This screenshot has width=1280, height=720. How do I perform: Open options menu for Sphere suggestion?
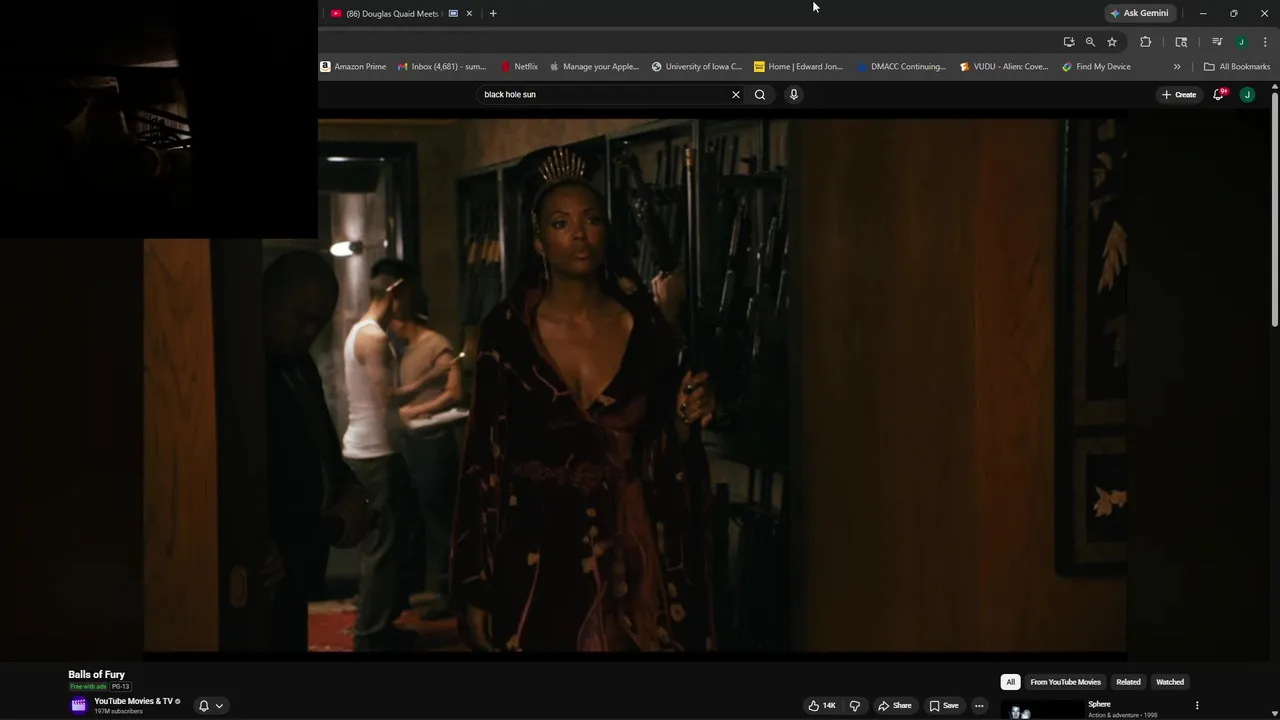click(x=1197, y=705)
